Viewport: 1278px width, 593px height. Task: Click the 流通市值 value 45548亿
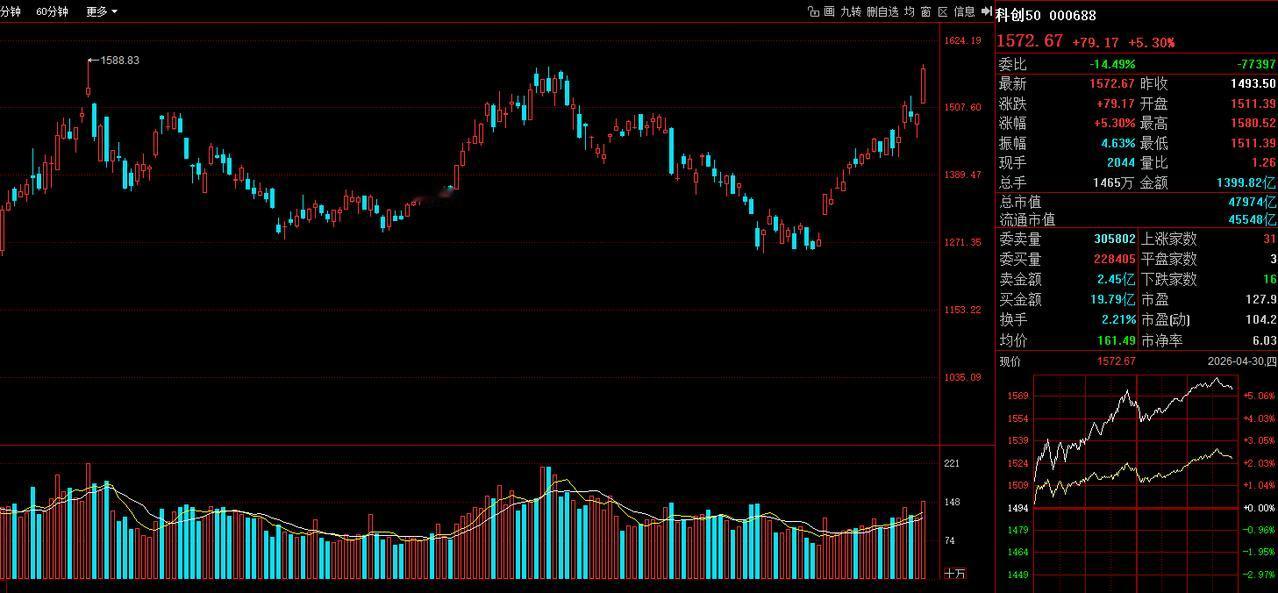point(1252,219)
